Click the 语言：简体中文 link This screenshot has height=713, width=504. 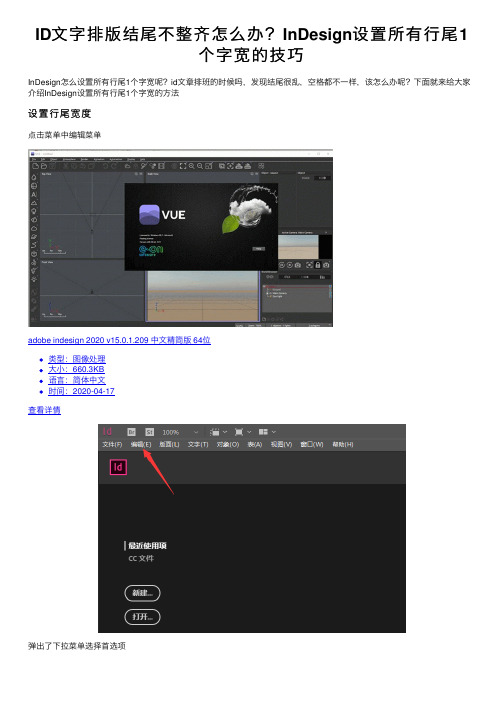point(77,380)
